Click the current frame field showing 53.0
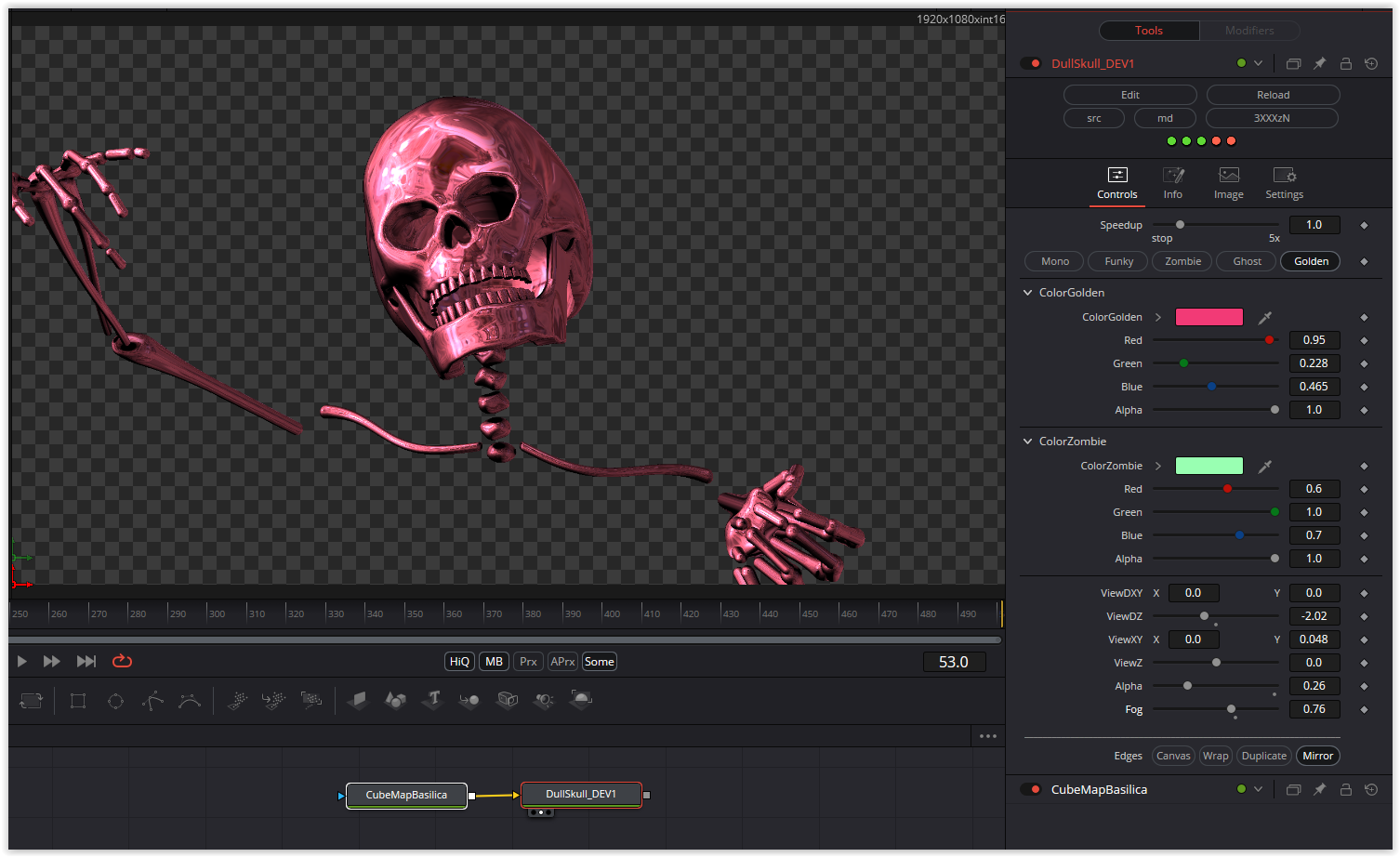 pos(954,662)
